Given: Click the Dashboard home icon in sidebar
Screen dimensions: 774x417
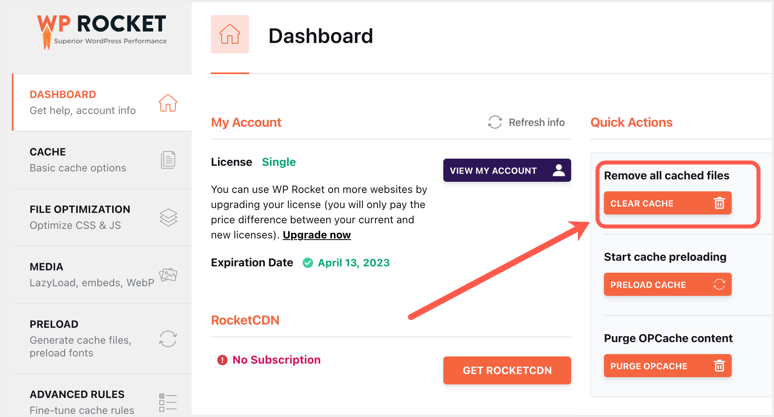Looking at the screenshot, I should point(168,103).
